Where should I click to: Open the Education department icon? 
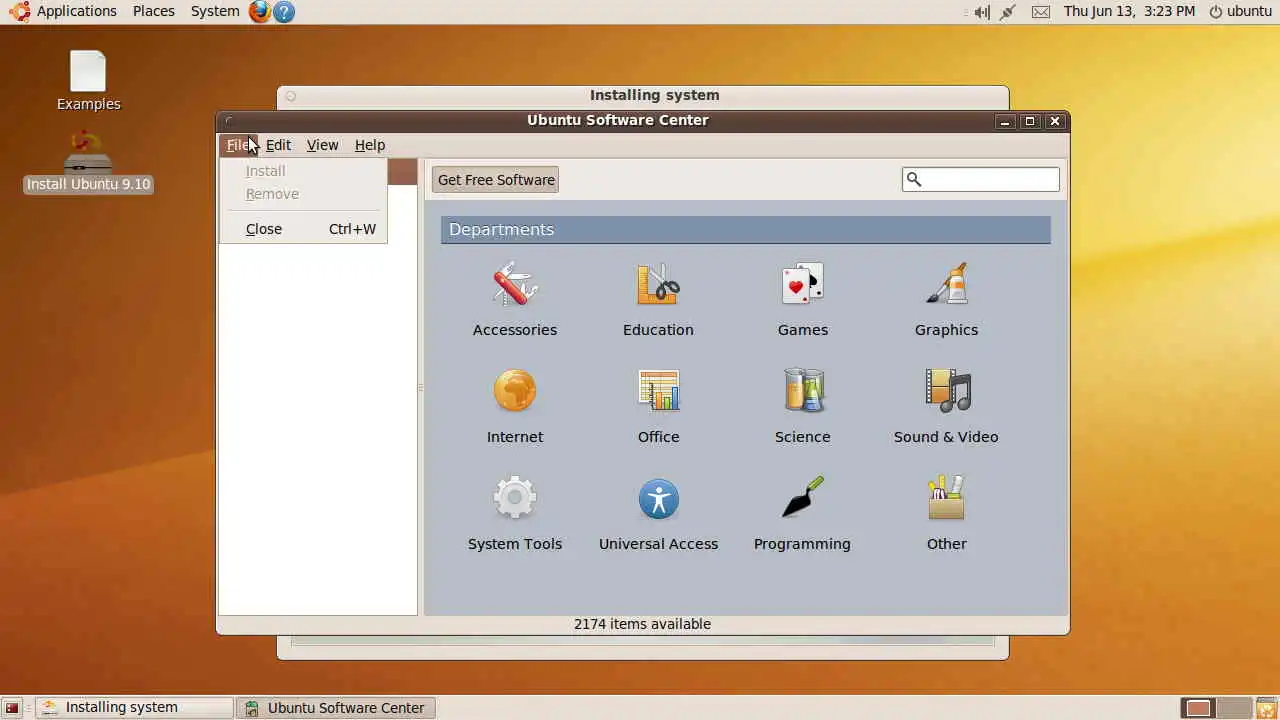pyautogui.click(x=658, y=285)
